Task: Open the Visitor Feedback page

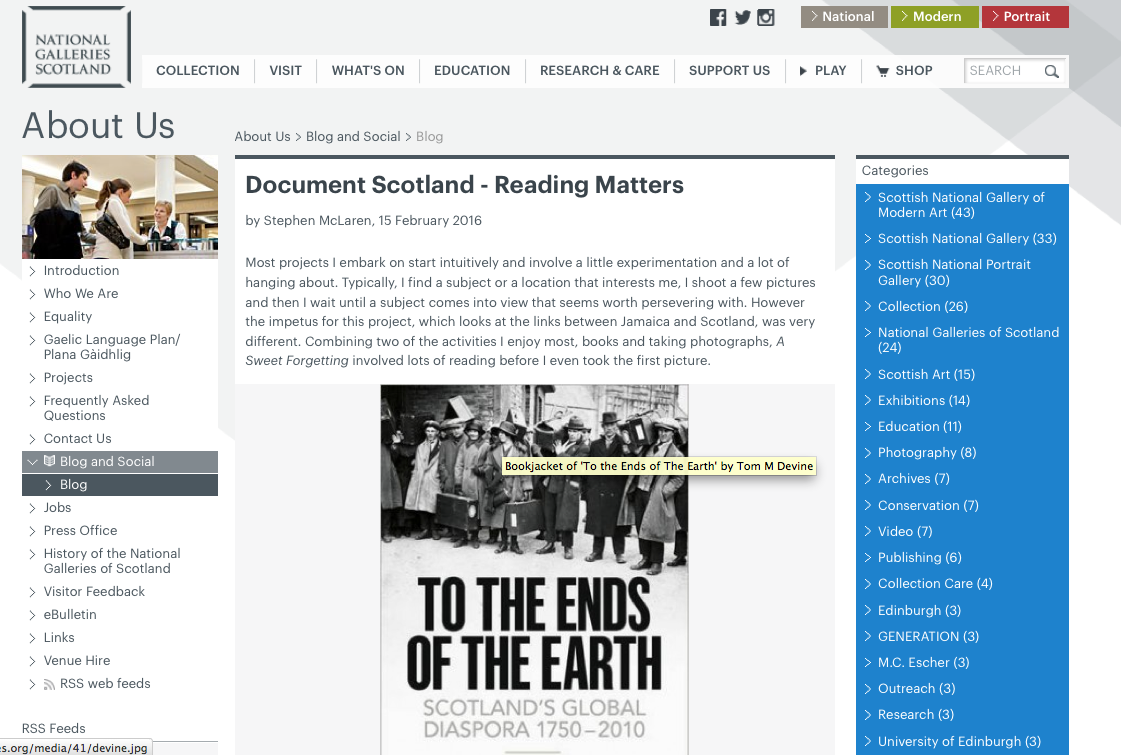Action: [94, 592]
